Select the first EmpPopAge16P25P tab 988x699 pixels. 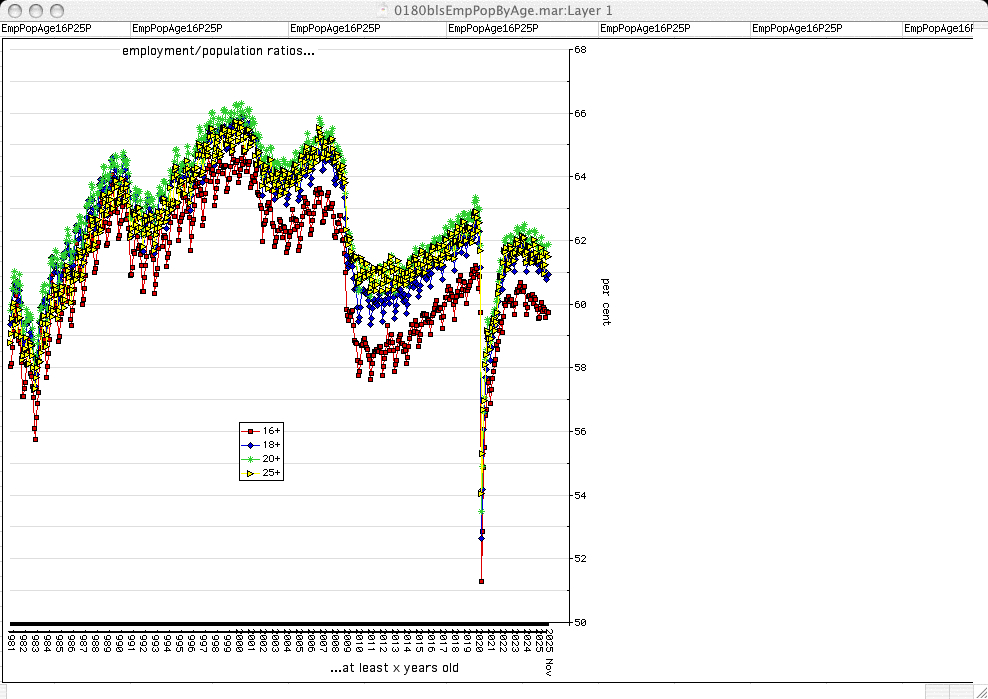pos(46,29)
